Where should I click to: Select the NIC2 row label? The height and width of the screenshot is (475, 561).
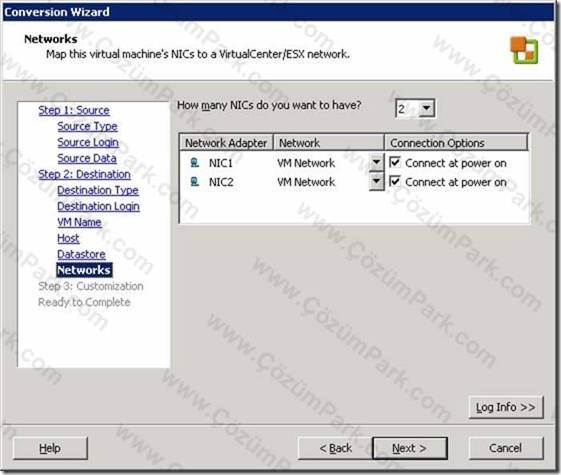click(221, 182)
